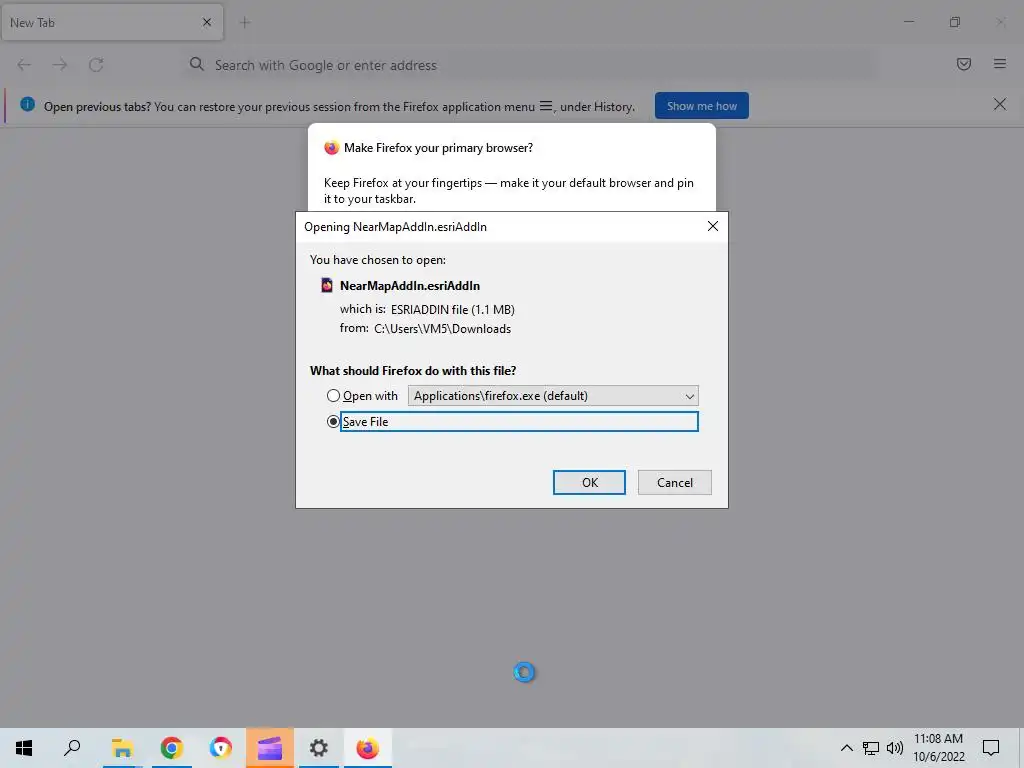Minimize the Firefox window

click(908, 22)
